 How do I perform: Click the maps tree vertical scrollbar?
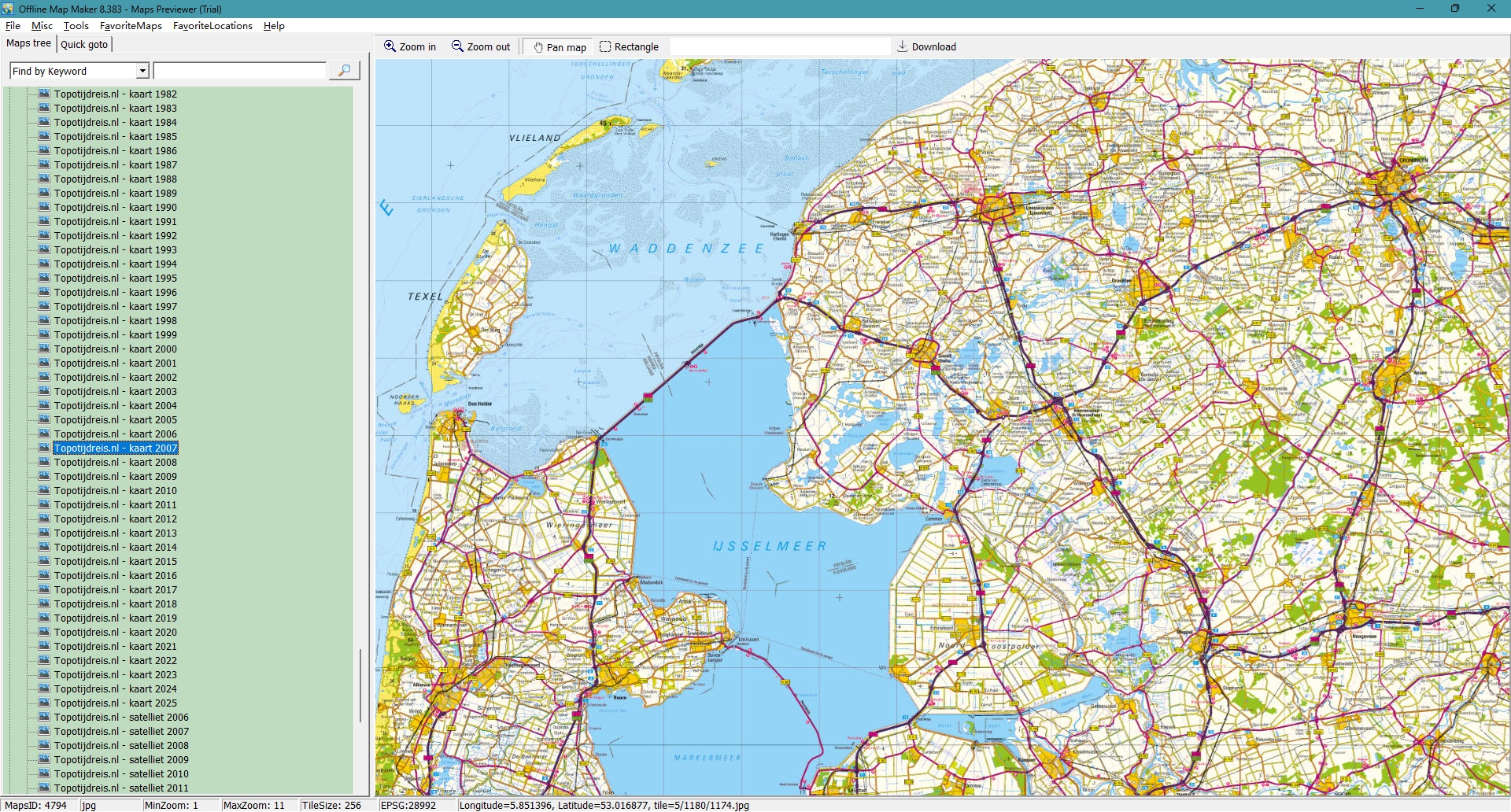pyautogui.click(x=360, y=685)
